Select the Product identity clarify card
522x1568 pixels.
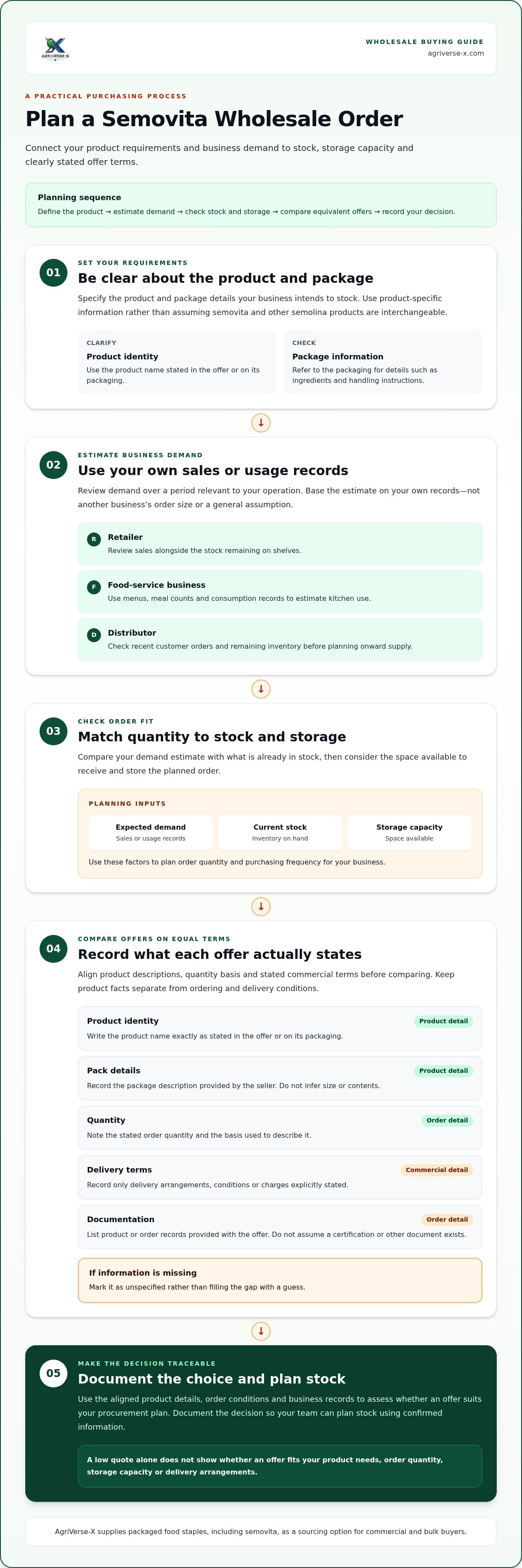177,363
